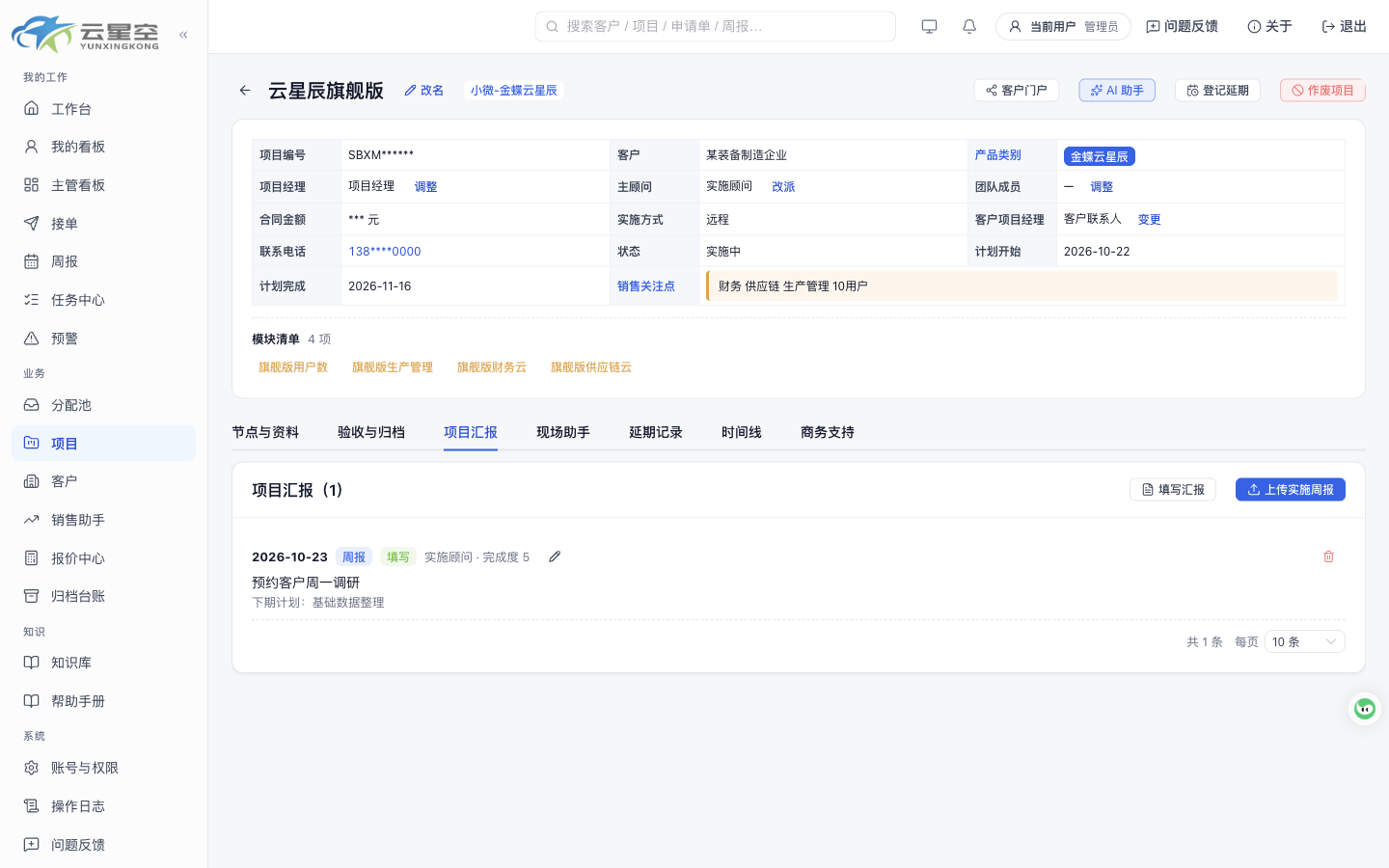The width and height of the screenshot is (1389, 868).
Task: Open notifications bell
Action: 969,27
